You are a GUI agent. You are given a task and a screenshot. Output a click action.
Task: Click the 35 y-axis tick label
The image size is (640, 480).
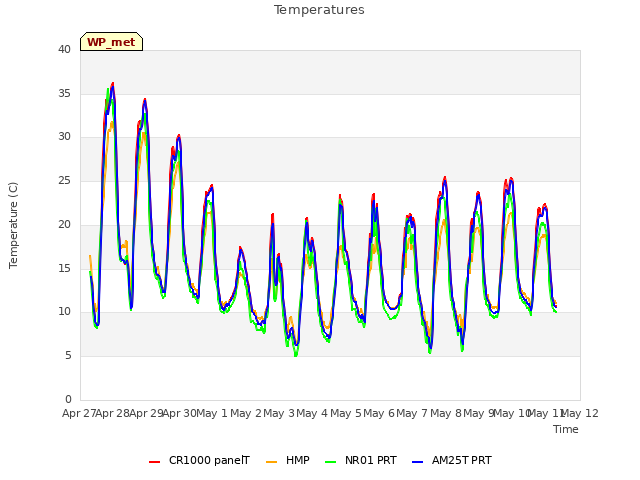(x=64, y=93)
